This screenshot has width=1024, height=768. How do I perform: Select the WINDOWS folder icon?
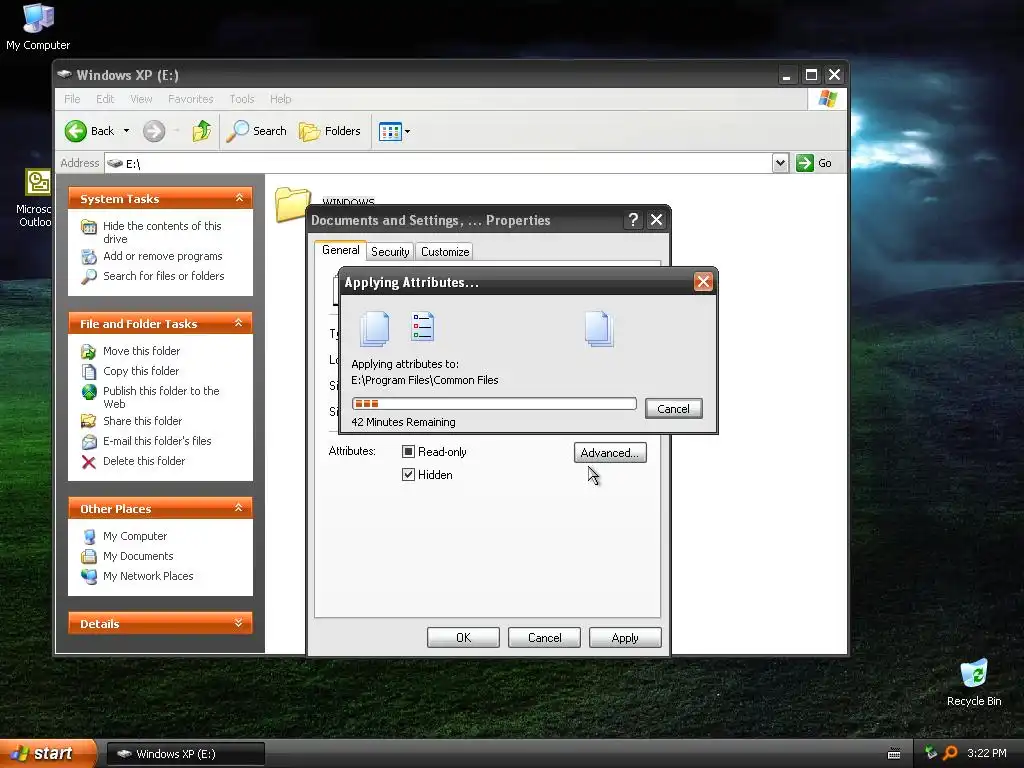coord(291,204)
